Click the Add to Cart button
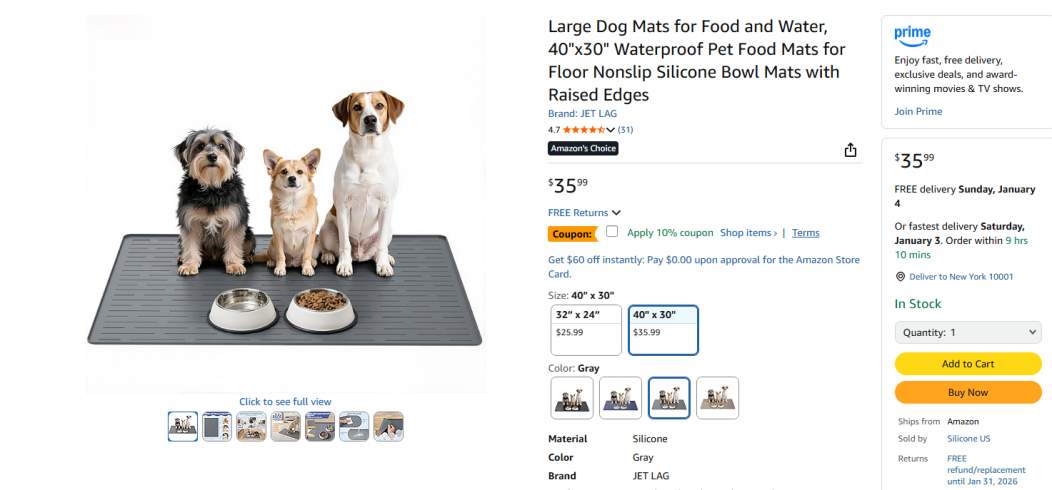 coord(967,364)
